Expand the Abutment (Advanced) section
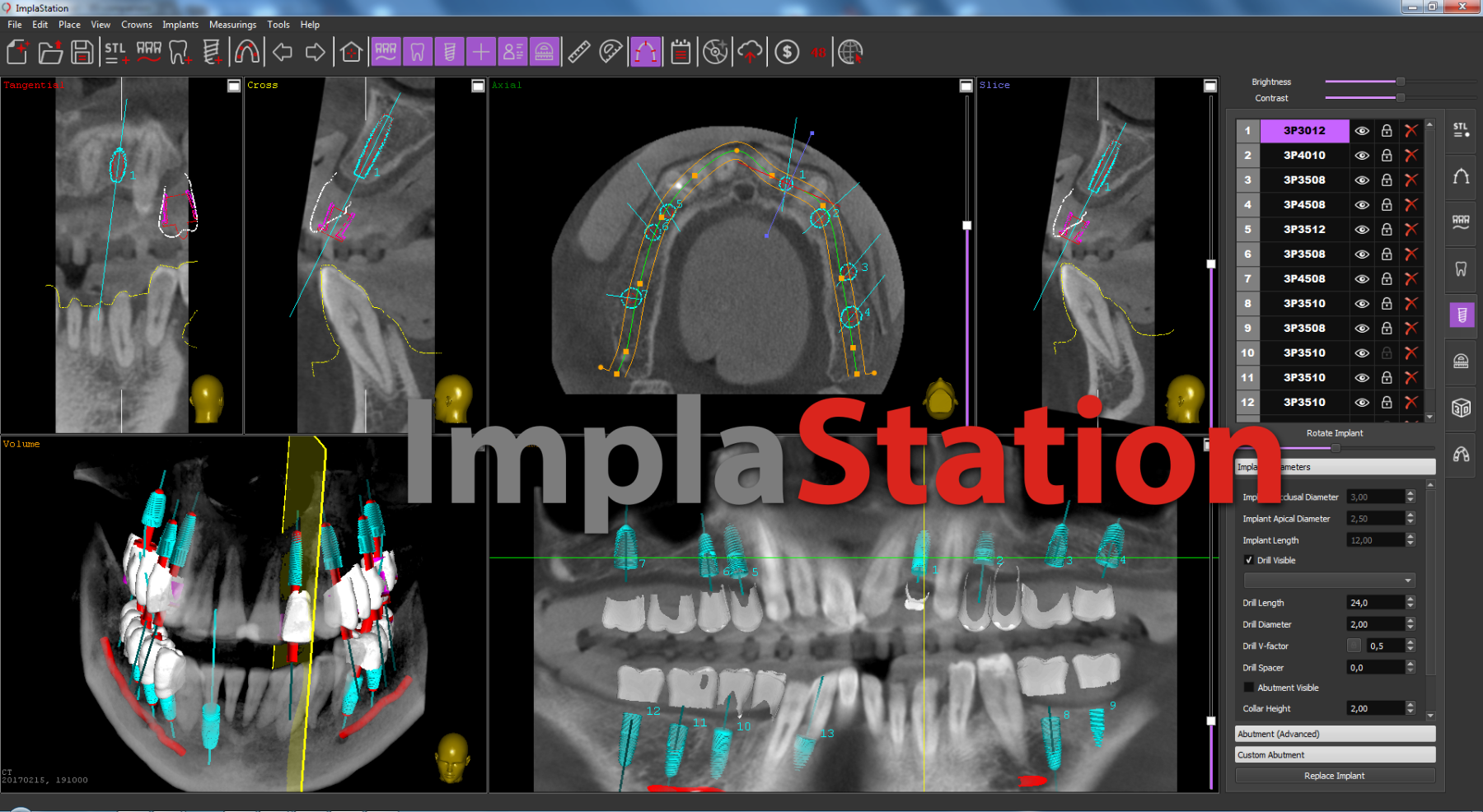The image size is (1483, 812). pyautogui.click(x=1335, y=734)
